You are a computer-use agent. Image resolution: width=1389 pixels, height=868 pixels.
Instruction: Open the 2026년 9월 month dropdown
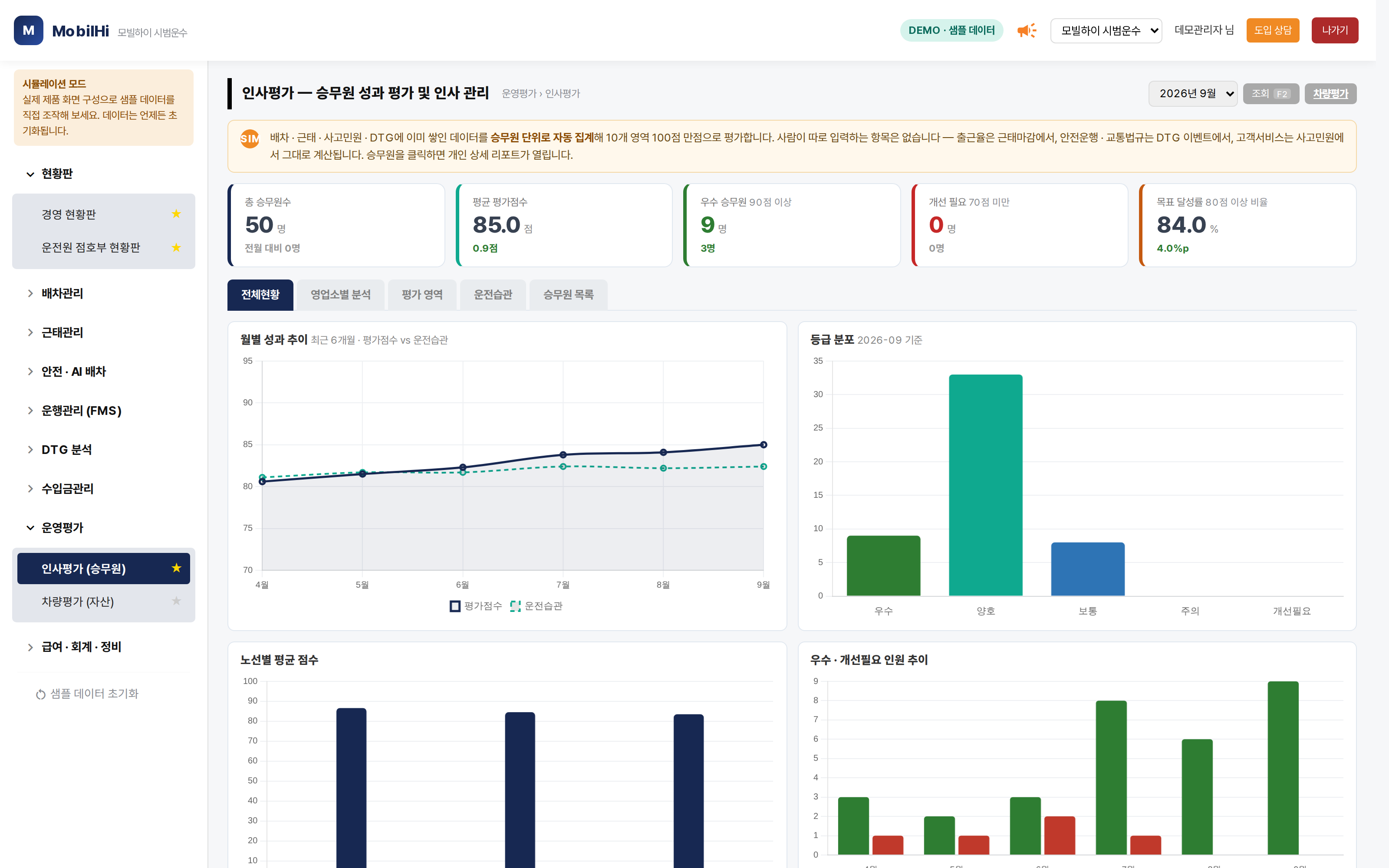coord(1193,94)
